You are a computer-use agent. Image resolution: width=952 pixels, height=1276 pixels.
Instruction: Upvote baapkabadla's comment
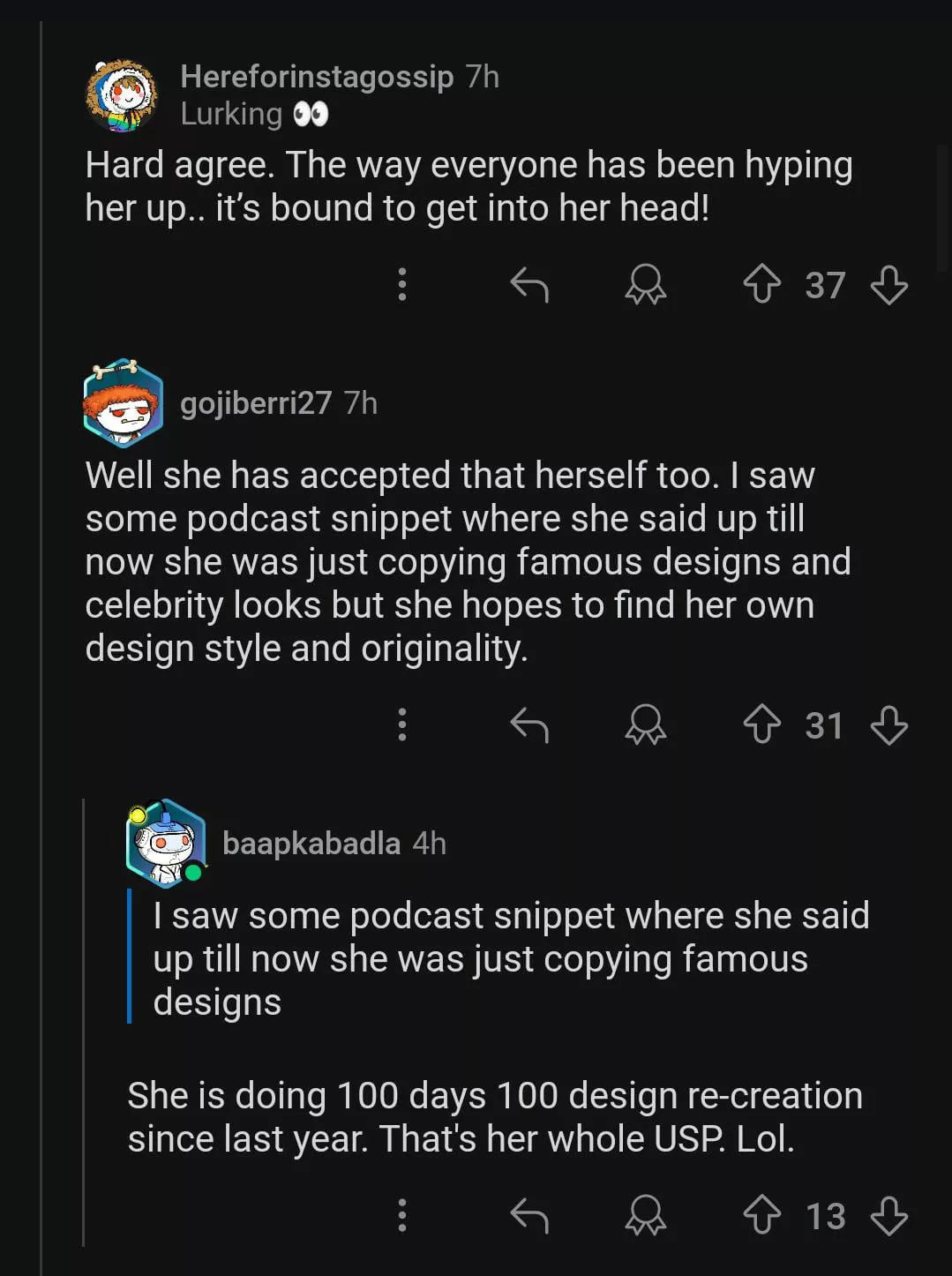761,1215
